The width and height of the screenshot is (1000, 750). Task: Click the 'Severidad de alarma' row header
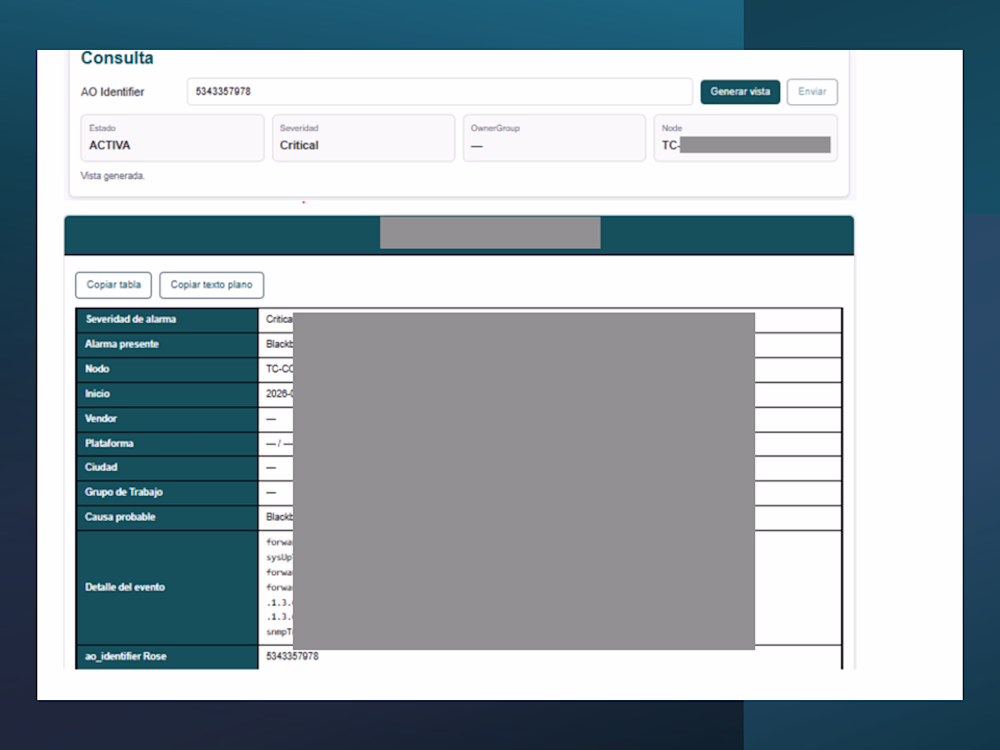click(x=167, y=320)
